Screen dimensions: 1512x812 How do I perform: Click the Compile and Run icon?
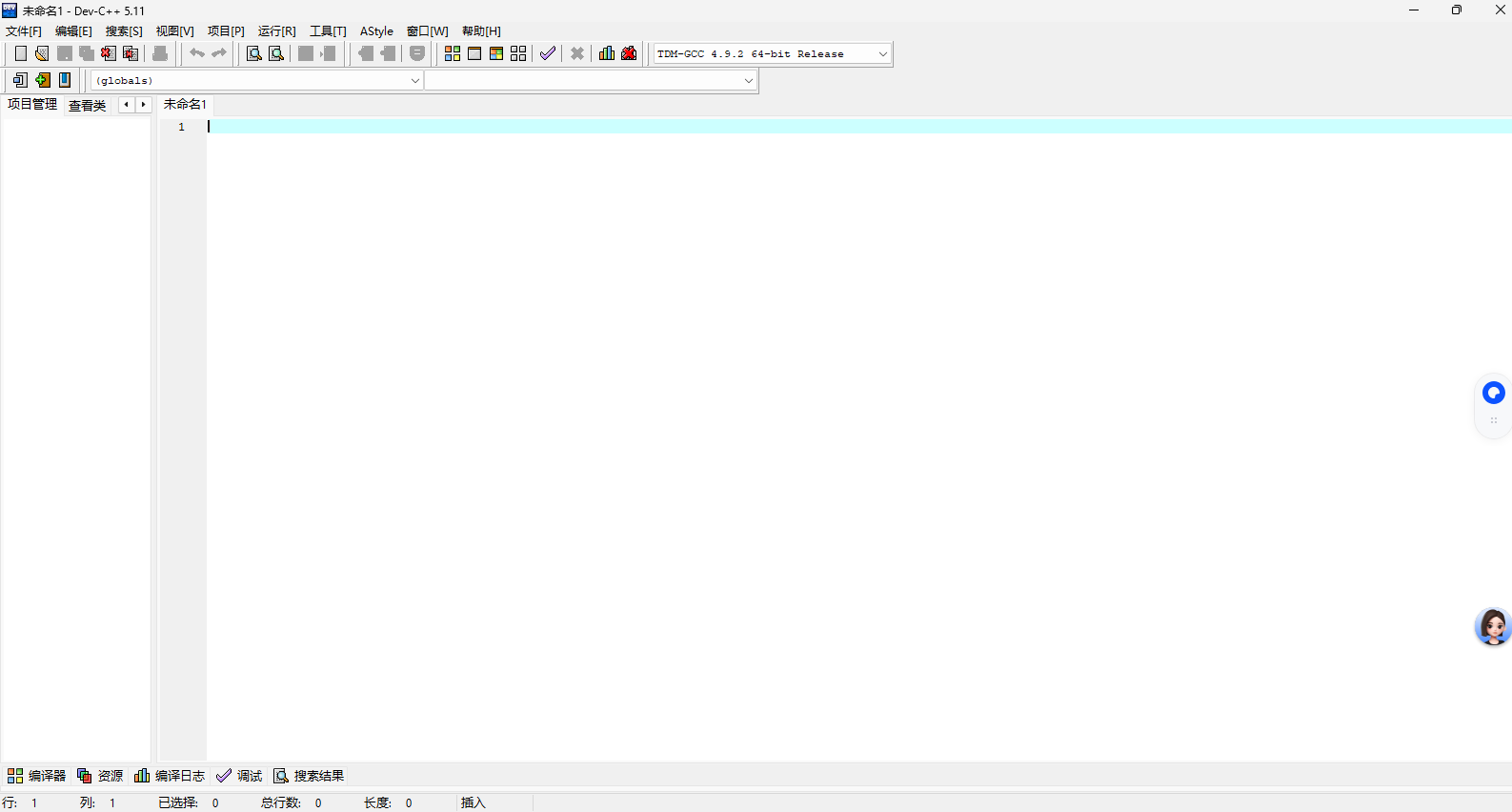point(496,53)
